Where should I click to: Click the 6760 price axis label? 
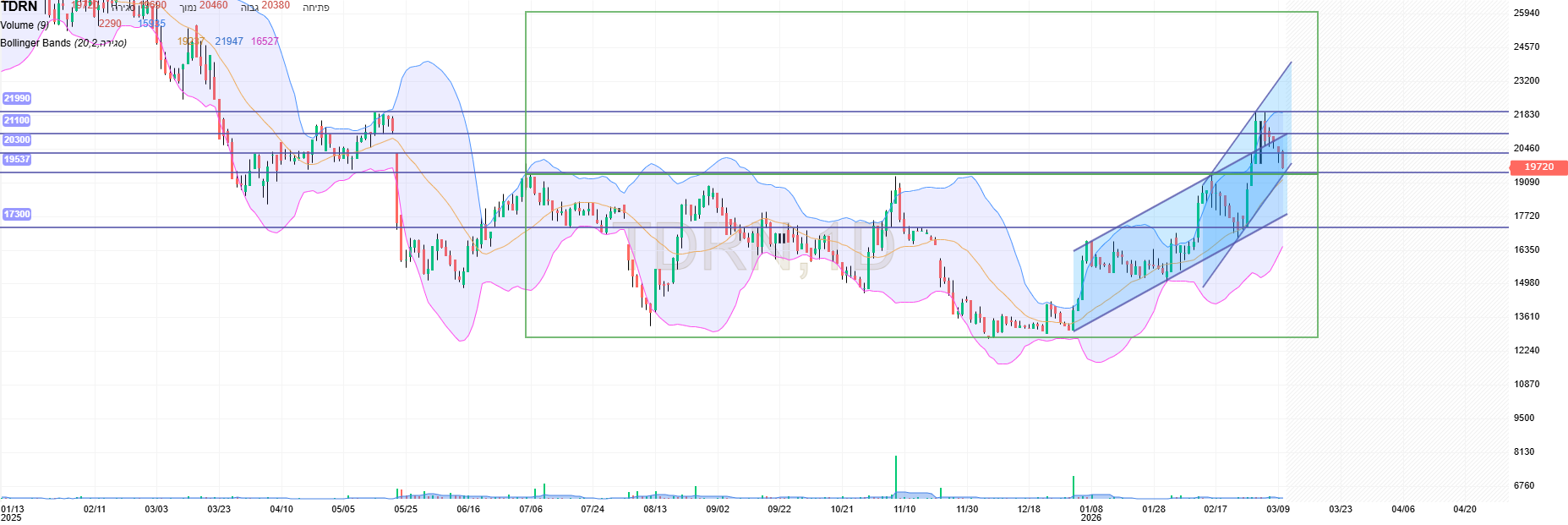(x=1524, y=486)
